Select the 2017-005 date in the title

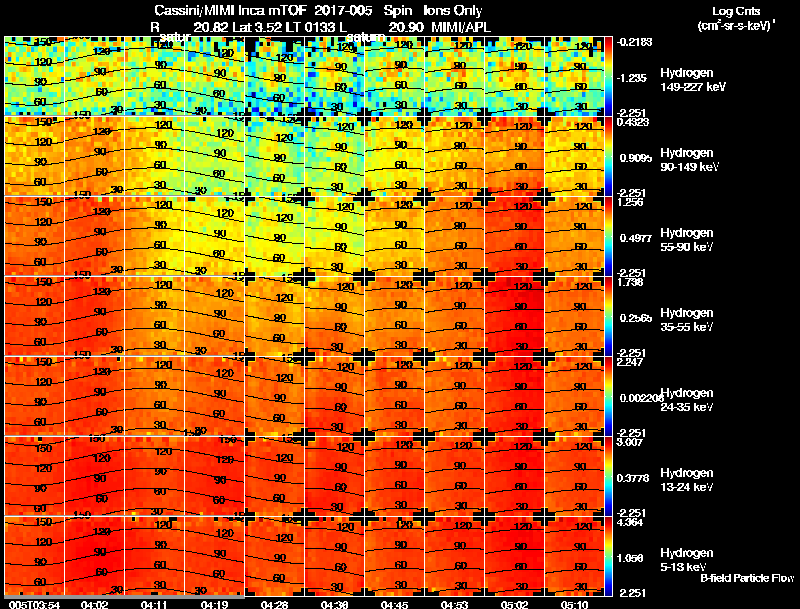pyautogui.click(x=342, y=10)
